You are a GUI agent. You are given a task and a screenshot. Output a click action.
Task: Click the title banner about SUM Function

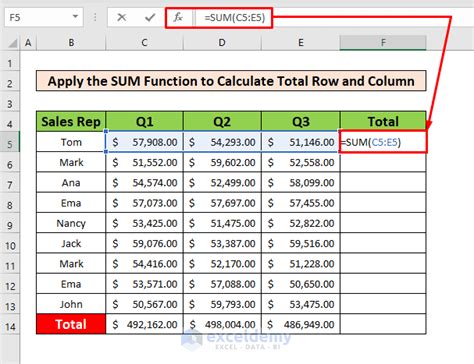pyautogui.click(x=231, y=81)
